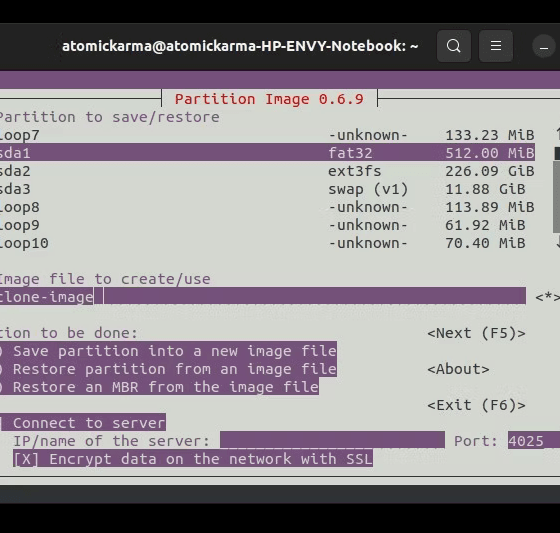Select the loop9 partition row
Viewport: 560px width, 533px height.
267,225
